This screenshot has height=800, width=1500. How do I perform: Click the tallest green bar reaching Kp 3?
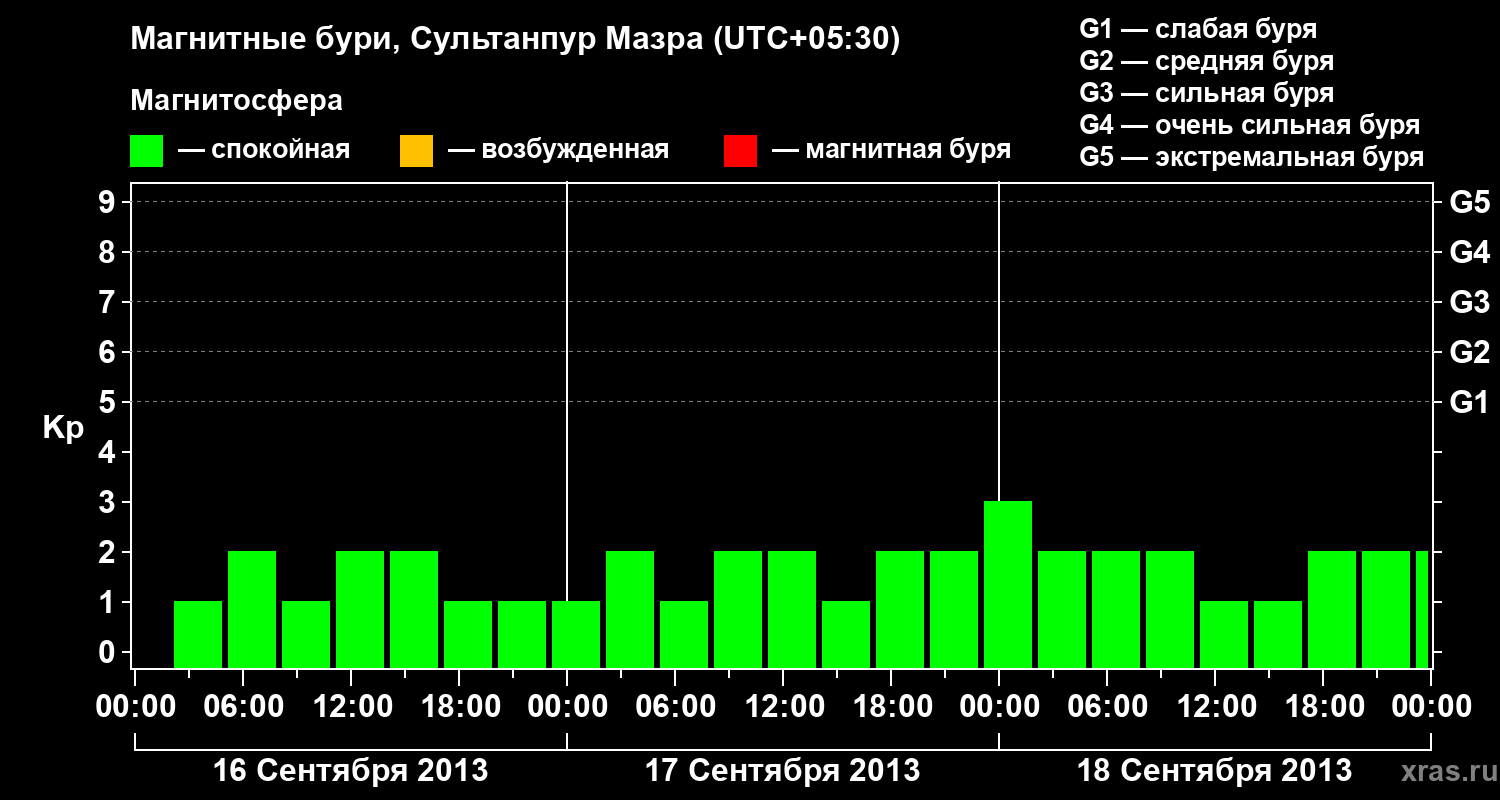(1008, 584)
